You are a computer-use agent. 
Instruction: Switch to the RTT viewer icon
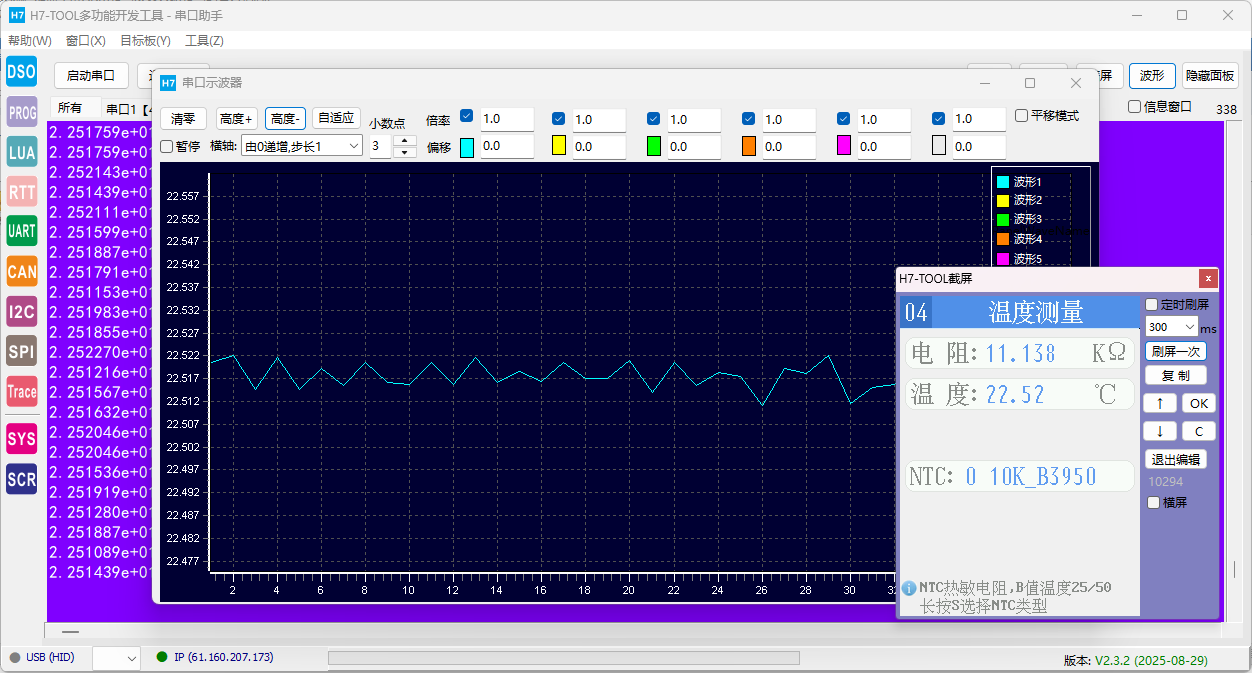tap(22, 192)
